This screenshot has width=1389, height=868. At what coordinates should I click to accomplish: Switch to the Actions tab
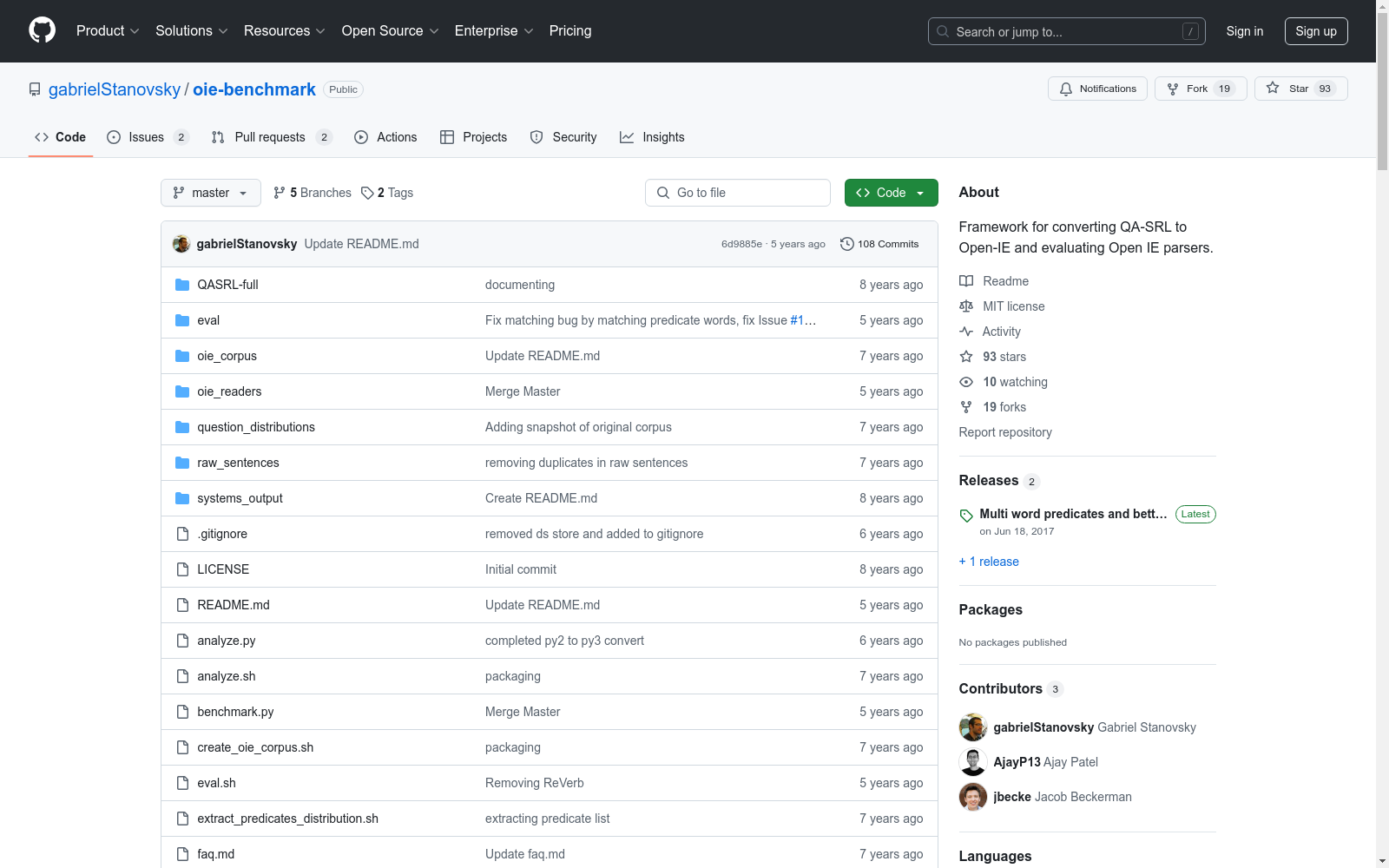click(385, 137)
